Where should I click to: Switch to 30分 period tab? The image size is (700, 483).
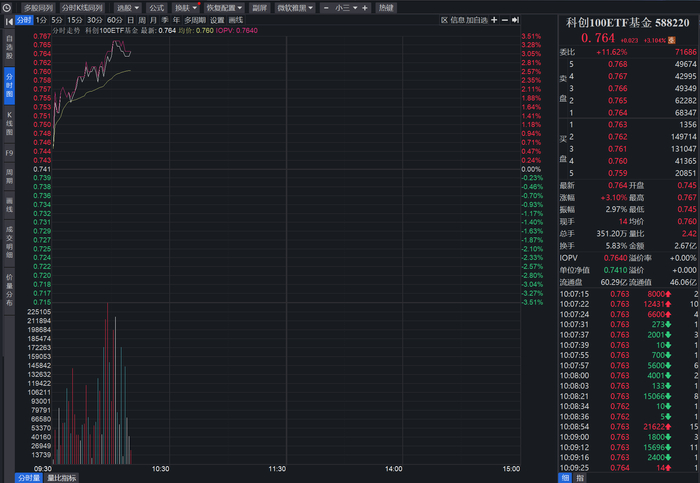(95, 20)
